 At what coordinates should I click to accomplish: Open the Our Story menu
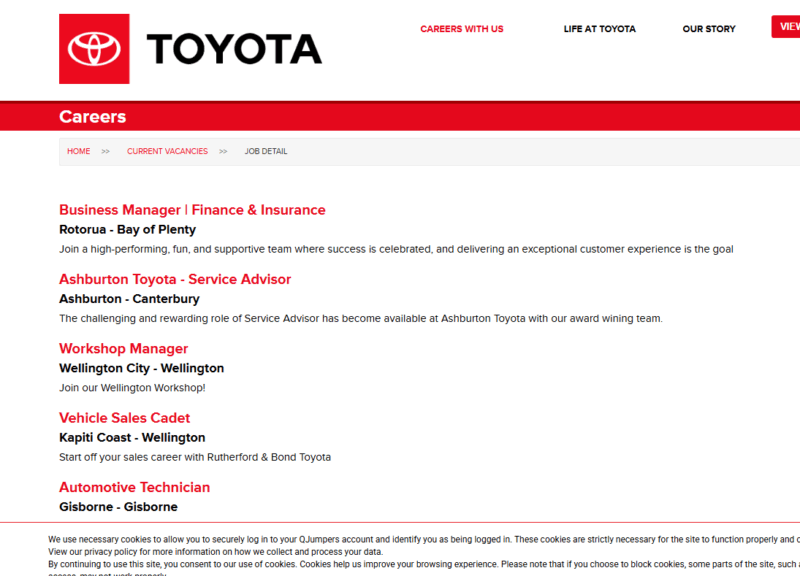click(709, 29)
